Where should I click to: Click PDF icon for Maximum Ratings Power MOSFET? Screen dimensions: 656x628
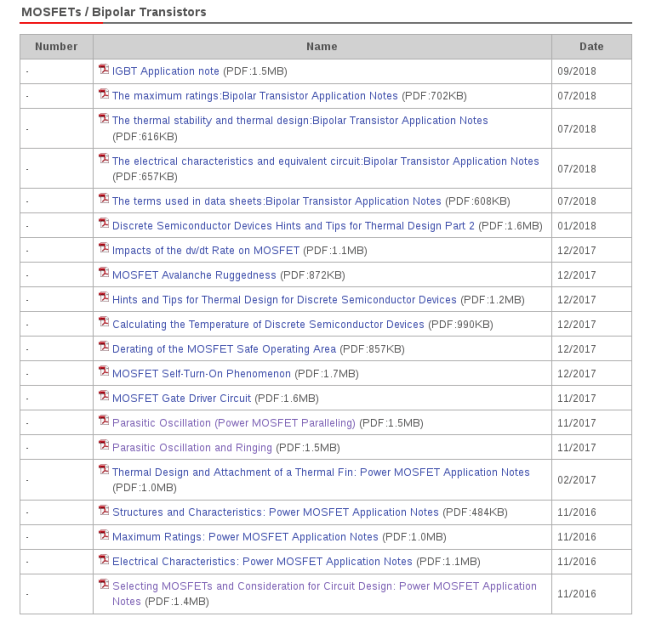click(104, 535)
